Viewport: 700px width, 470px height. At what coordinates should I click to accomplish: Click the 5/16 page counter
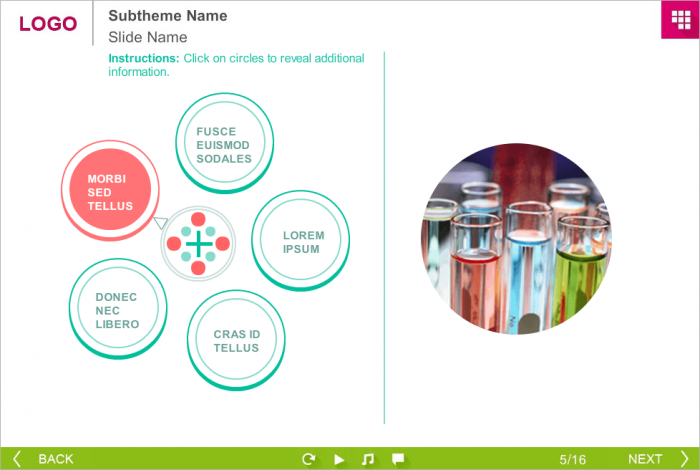point(573,459)
